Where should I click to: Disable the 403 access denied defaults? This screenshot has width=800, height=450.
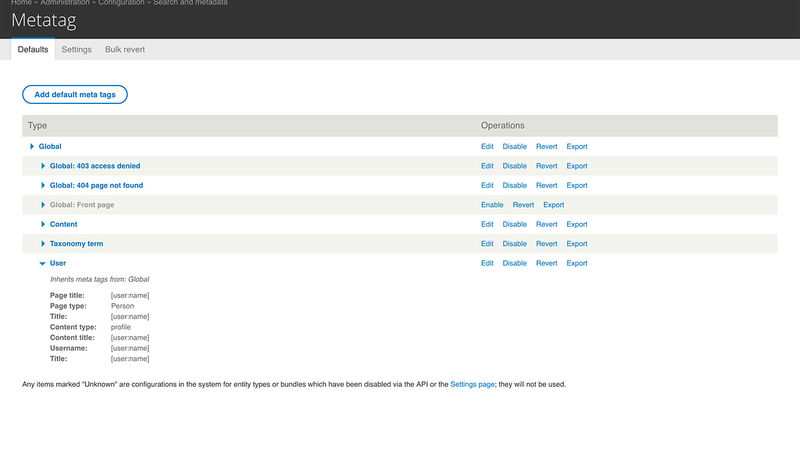[514, 166]
